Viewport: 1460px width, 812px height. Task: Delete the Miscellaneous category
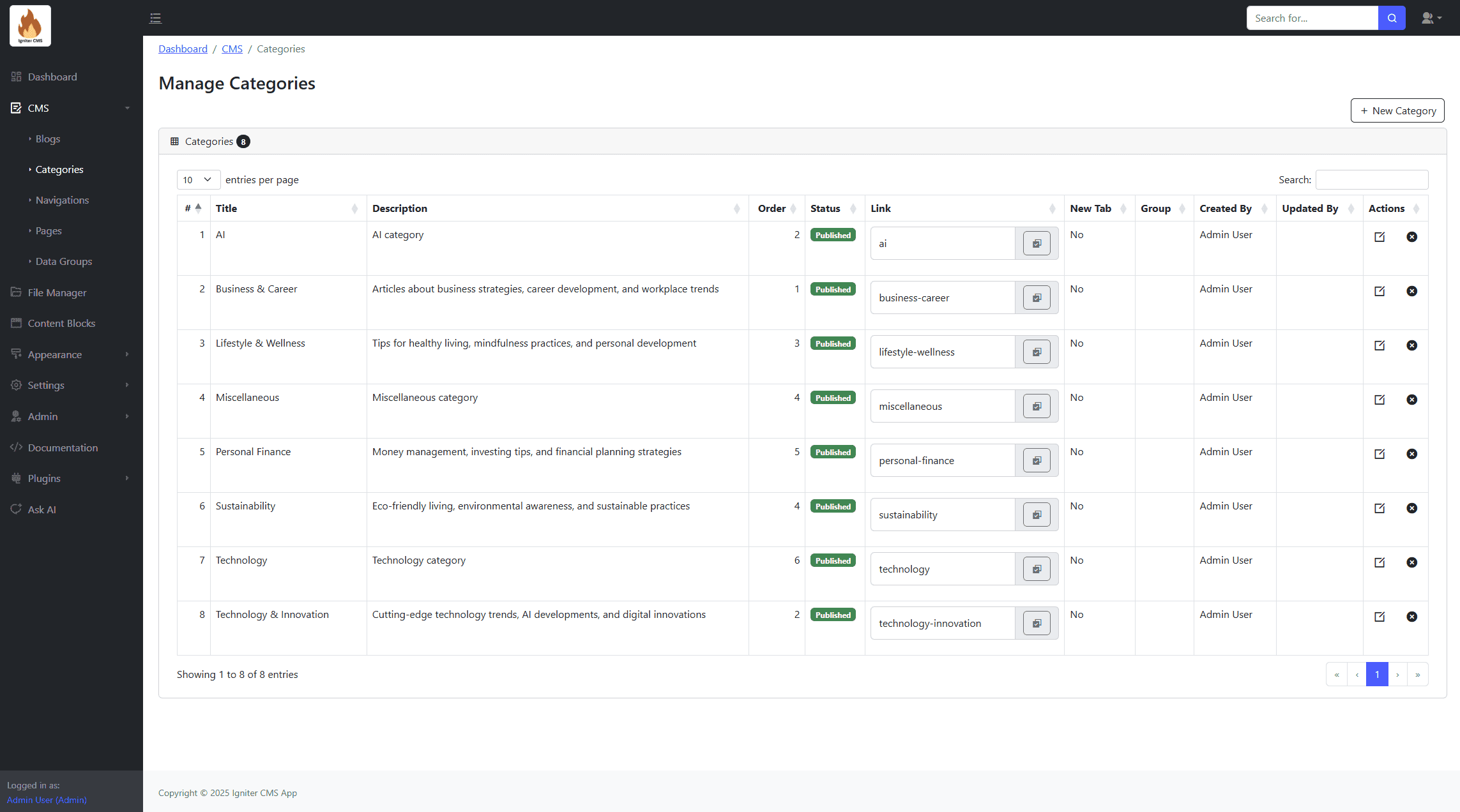tap(1411, 400)
